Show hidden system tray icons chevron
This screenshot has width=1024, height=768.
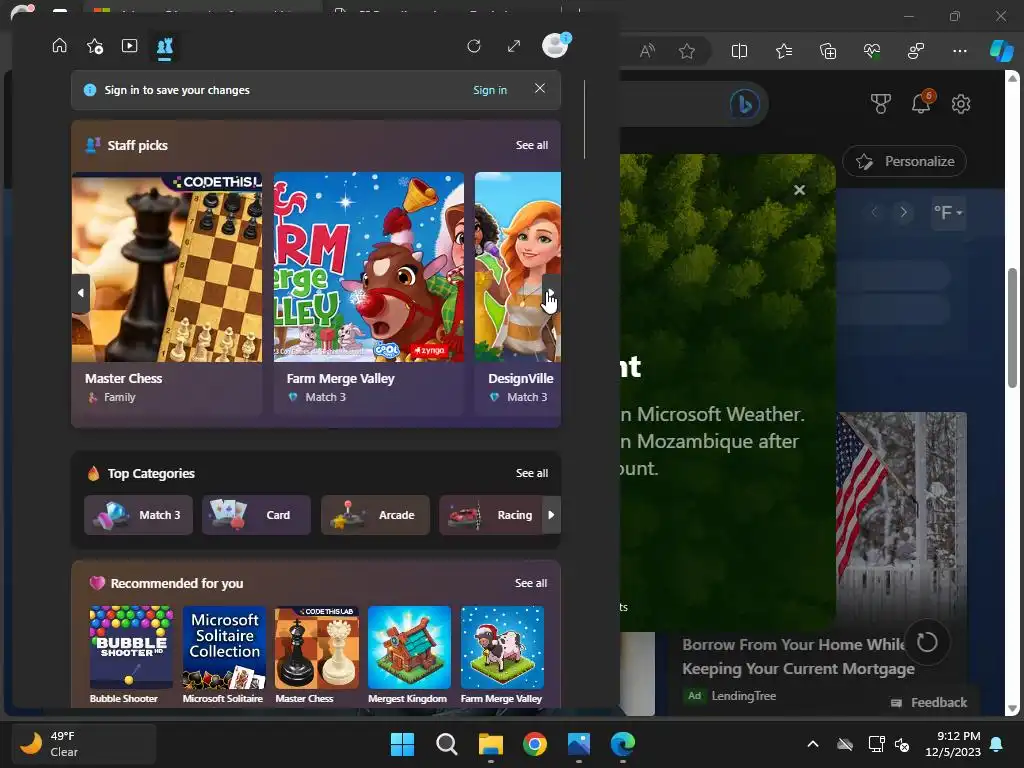tap(813, 744)
